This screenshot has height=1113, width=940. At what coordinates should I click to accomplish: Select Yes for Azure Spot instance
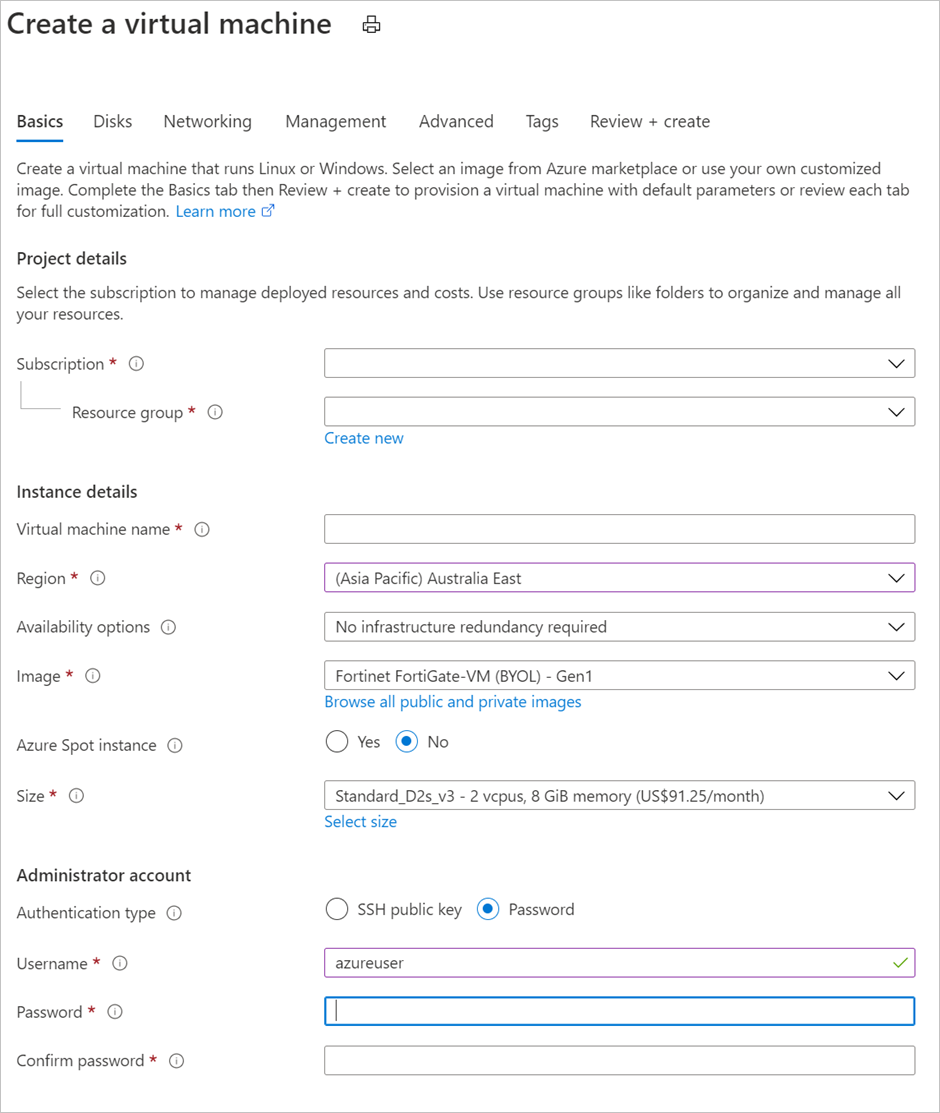(337, 742)
